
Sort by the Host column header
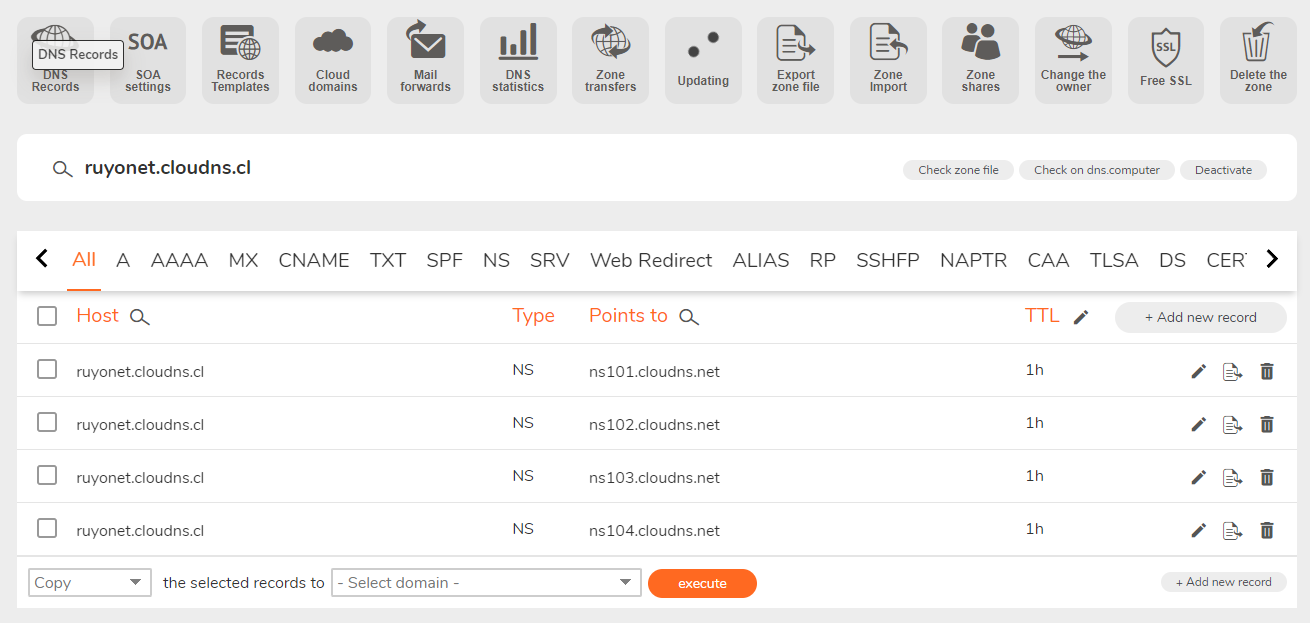97,315
